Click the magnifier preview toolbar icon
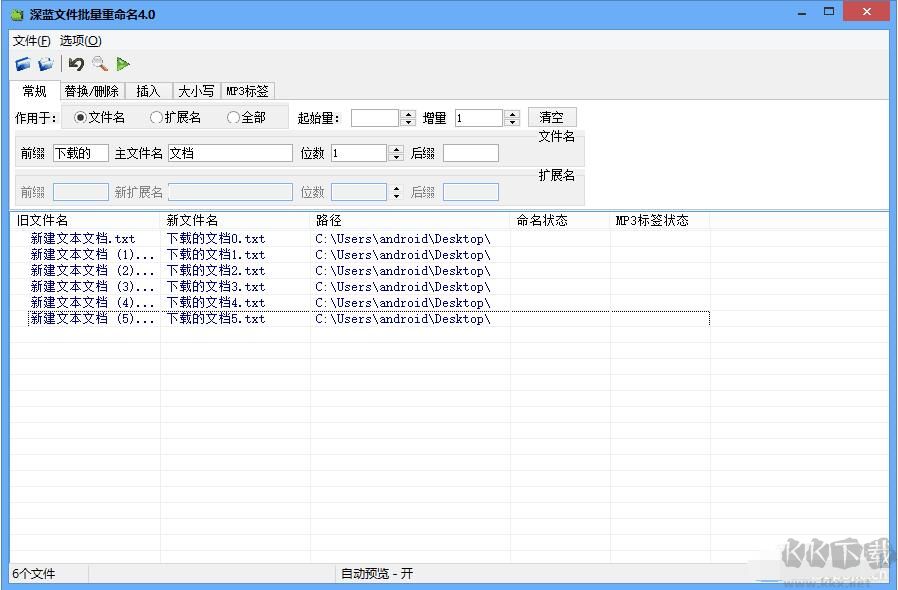The height and width of the screenshot is (590, 898). [x=100, y=64]
